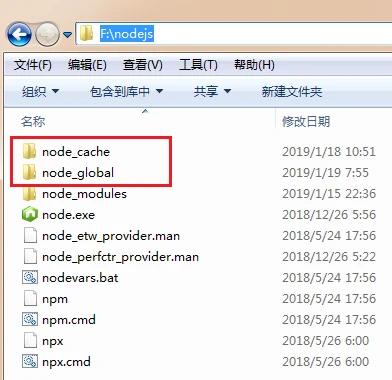
Task: Click the date 2019/1/15 22:36
Action: point(329,194)
